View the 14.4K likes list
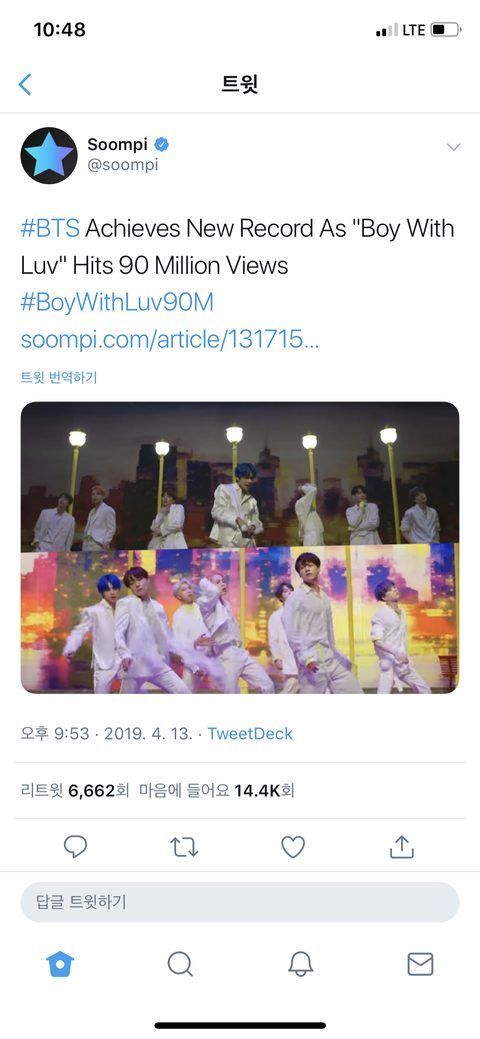Viewport: 480px width, 1039px height. [217, 791]
